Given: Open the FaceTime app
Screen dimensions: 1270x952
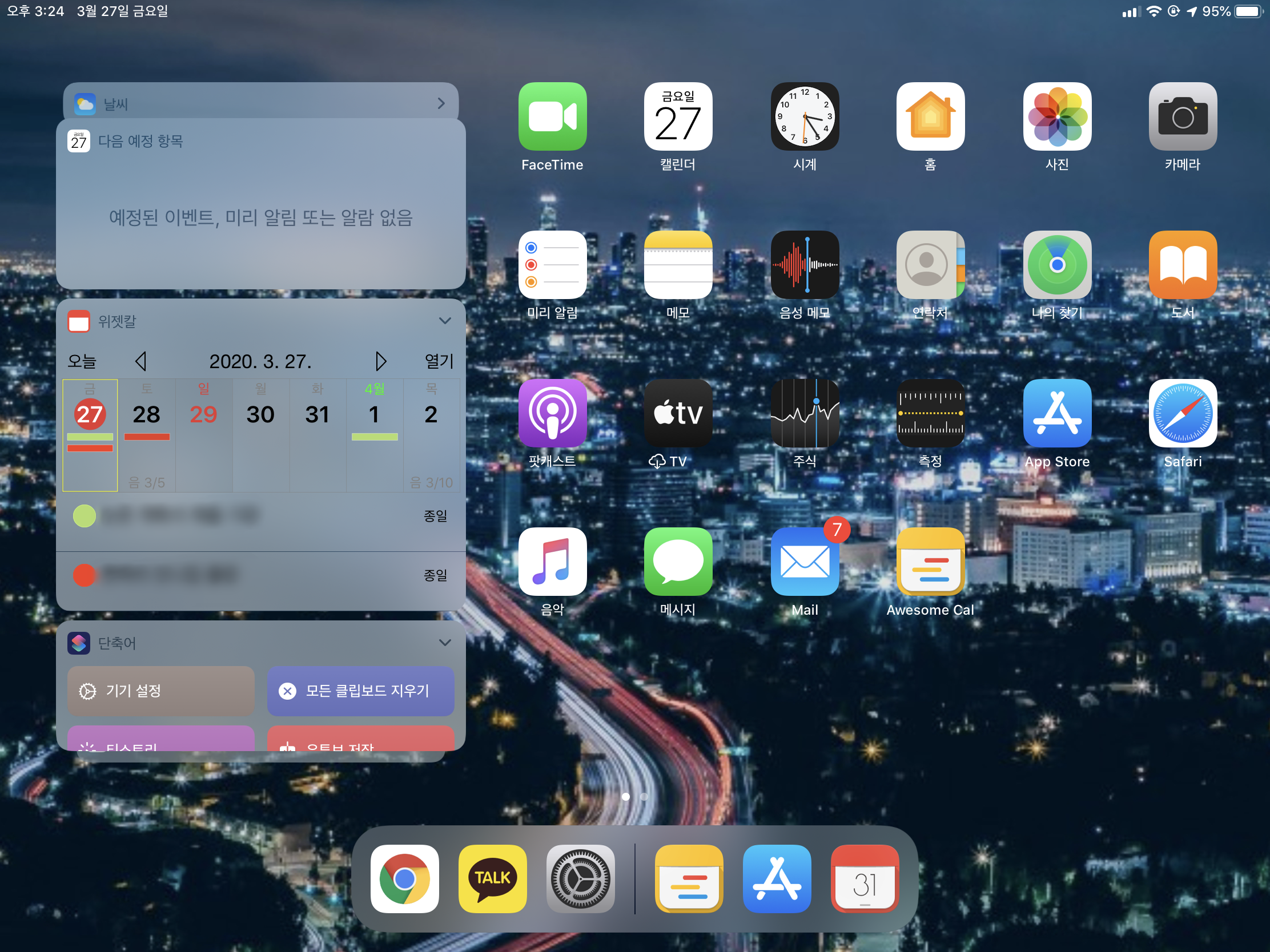Looking at the screenshot, I should point(552,116).
